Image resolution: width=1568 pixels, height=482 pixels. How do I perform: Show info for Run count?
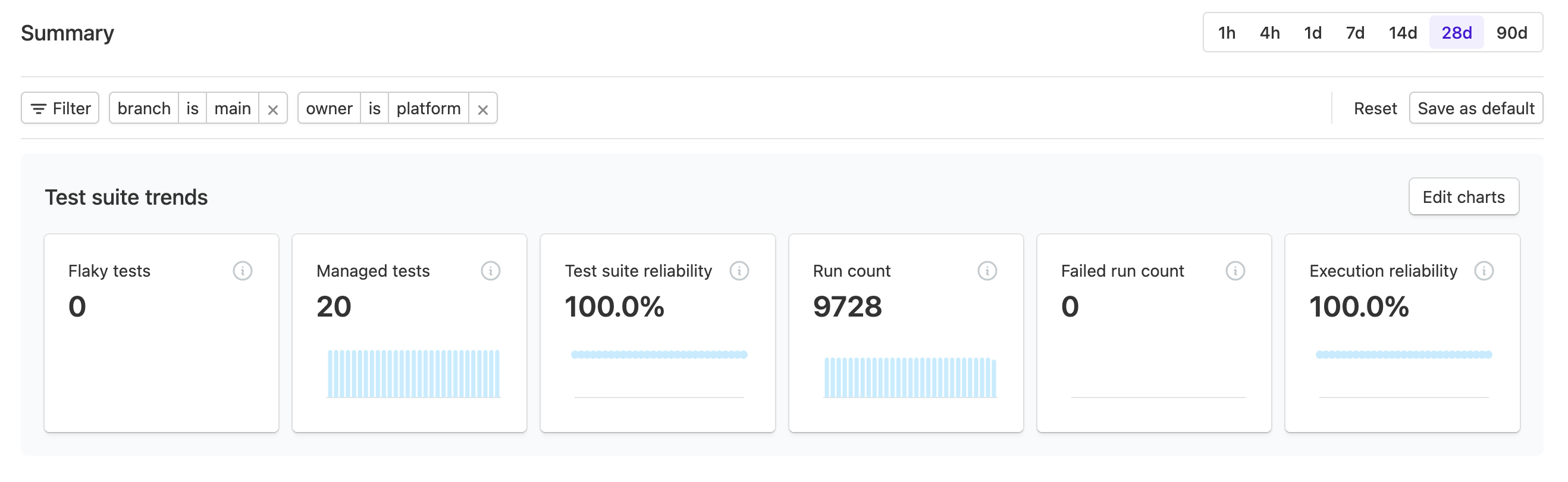[987, 271]
